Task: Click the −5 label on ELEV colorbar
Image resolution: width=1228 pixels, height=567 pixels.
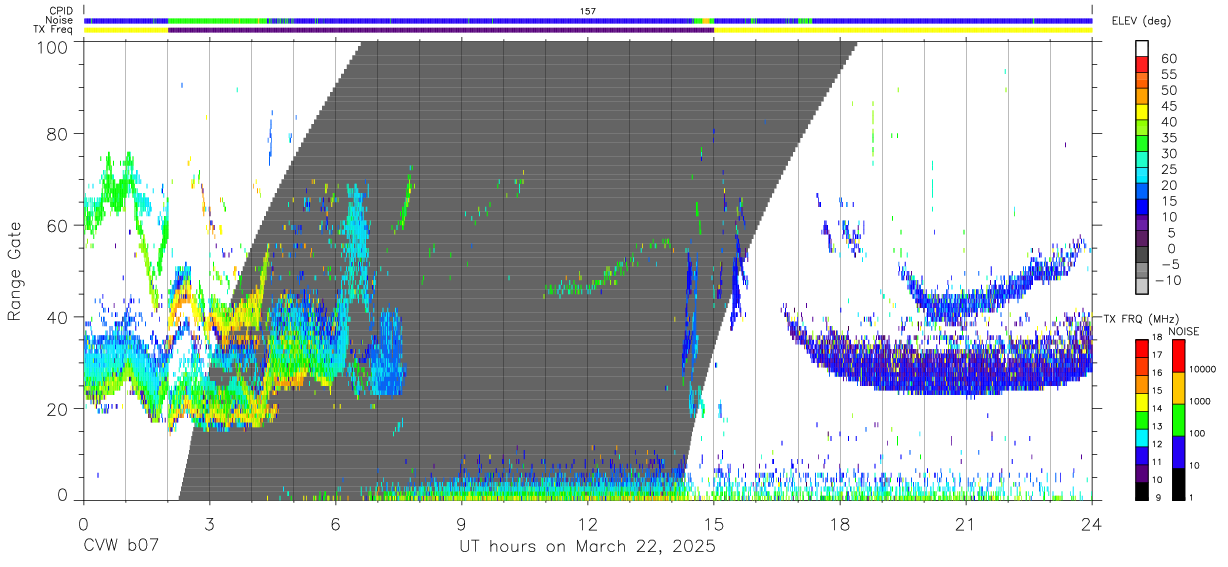Action: click(x=1170, y=264)
